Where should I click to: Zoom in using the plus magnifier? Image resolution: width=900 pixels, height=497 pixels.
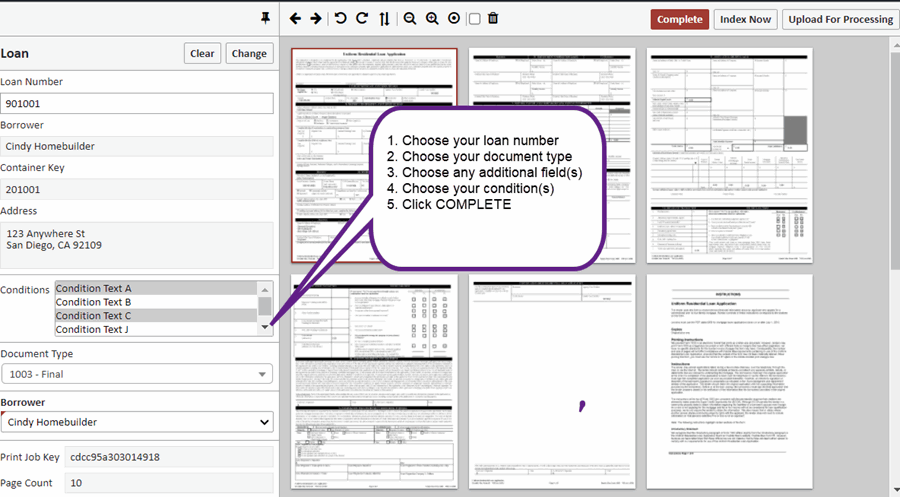[x=432, y=19]
